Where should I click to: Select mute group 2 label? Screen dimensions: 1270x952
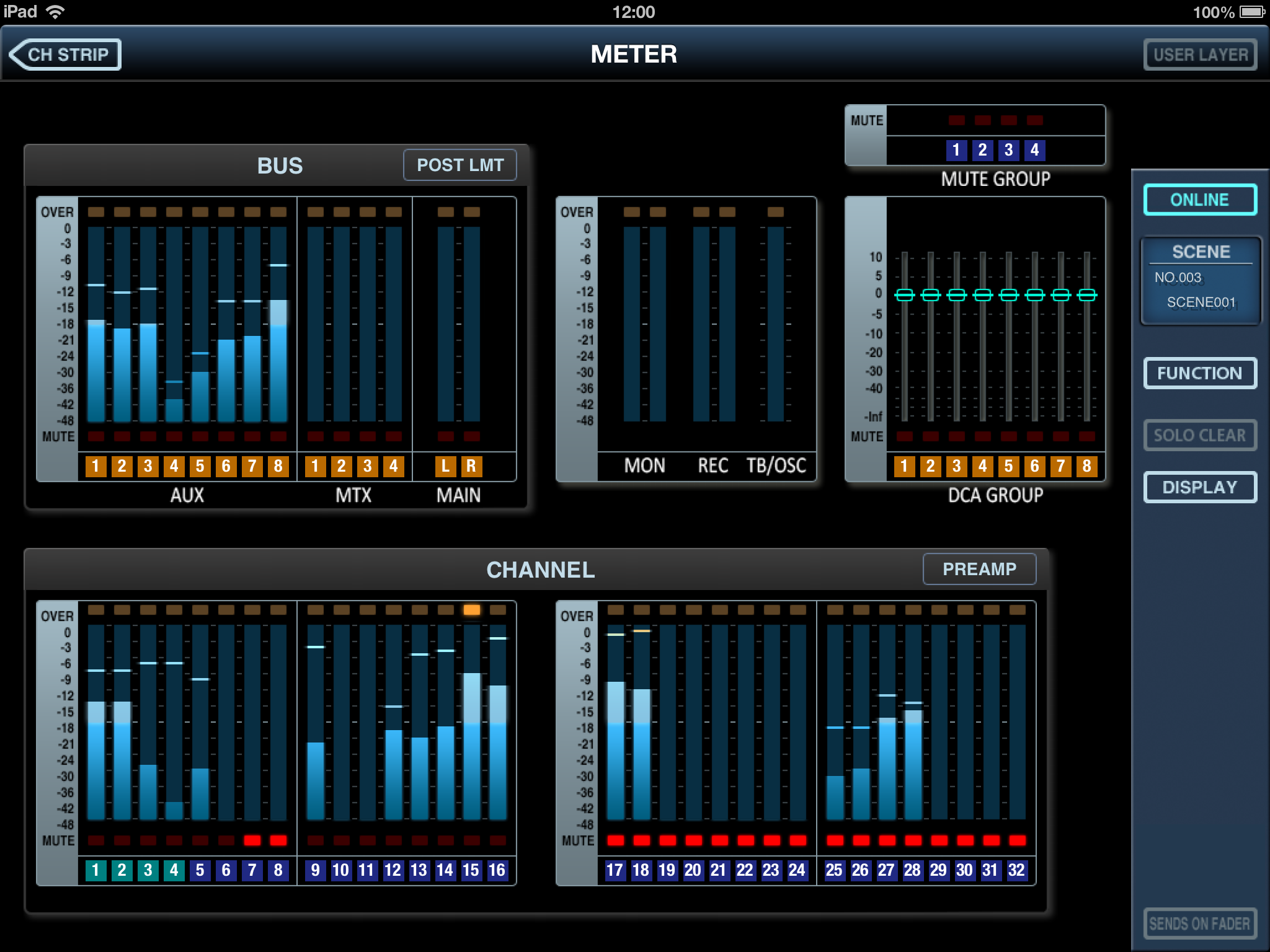tap(982, 150)
